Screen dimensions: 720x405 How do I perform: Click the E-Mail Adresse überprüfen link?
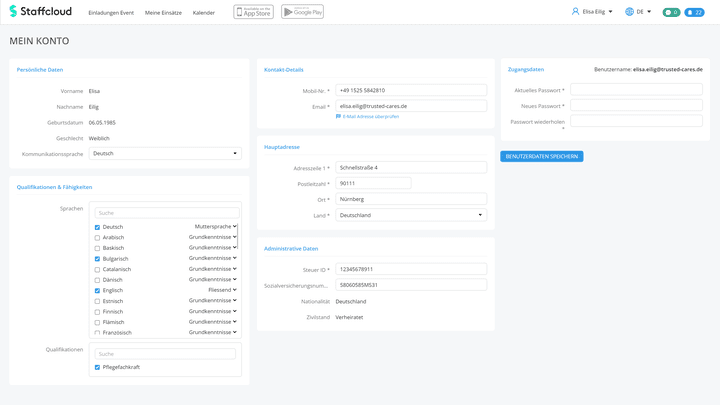[x=371, y=117]
